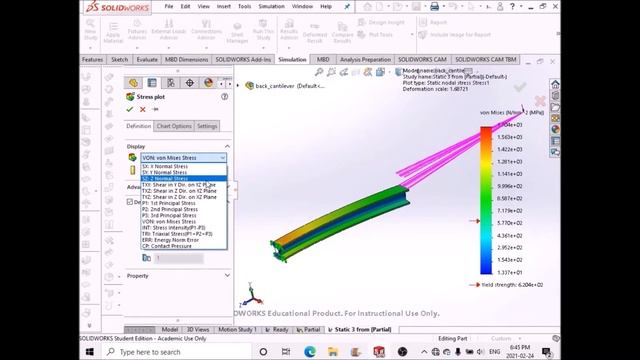Select TXY: Shear in Y Dir. option
The width and height of the screenshot is (640, 360).
pos(184,185)
